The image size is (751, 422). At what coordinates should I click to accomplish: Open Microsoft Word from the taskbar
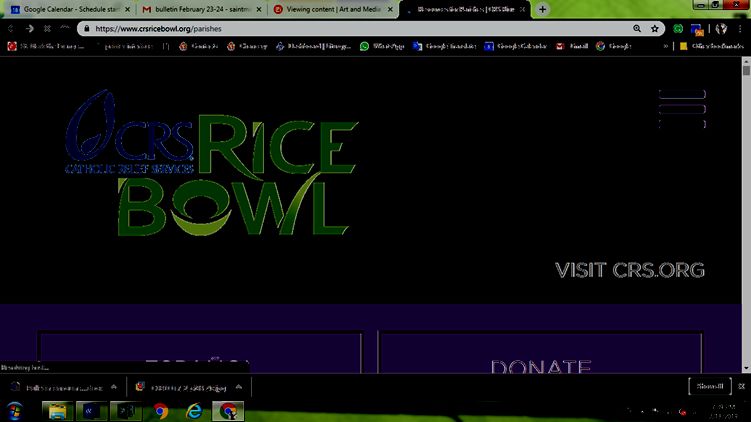pos(91,411)
